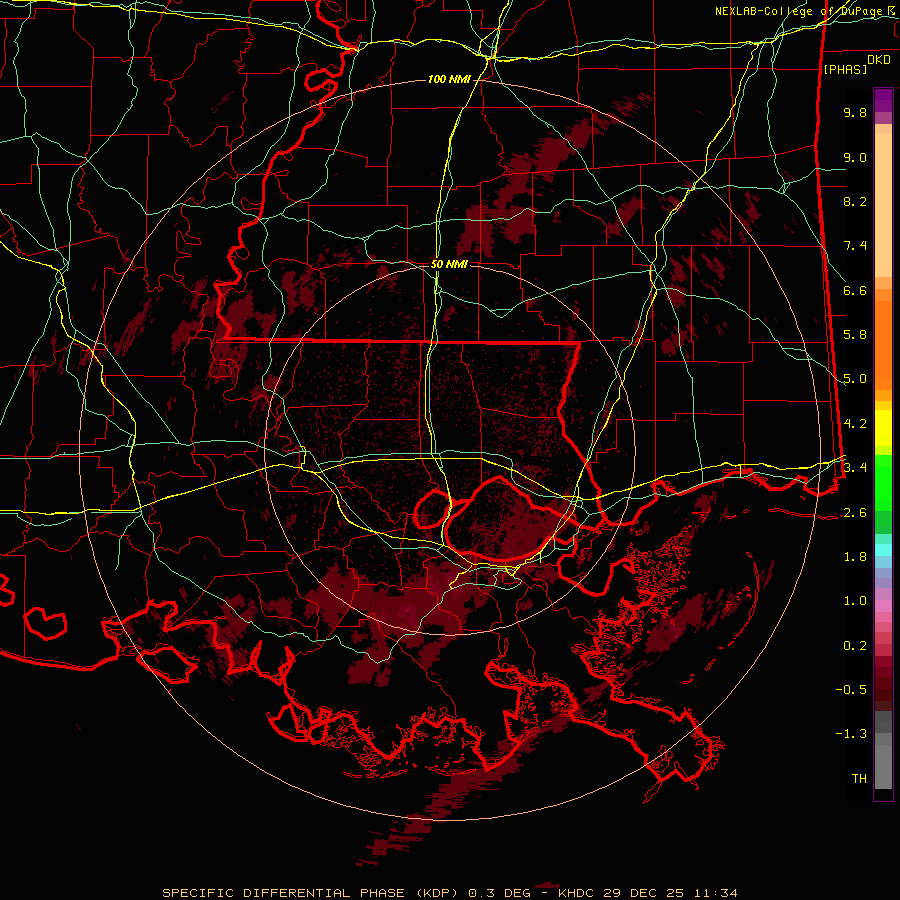This screenshot has height=900, width=900.
Task: Click the peach segment of the legend bar
Action: click(883, 201)
